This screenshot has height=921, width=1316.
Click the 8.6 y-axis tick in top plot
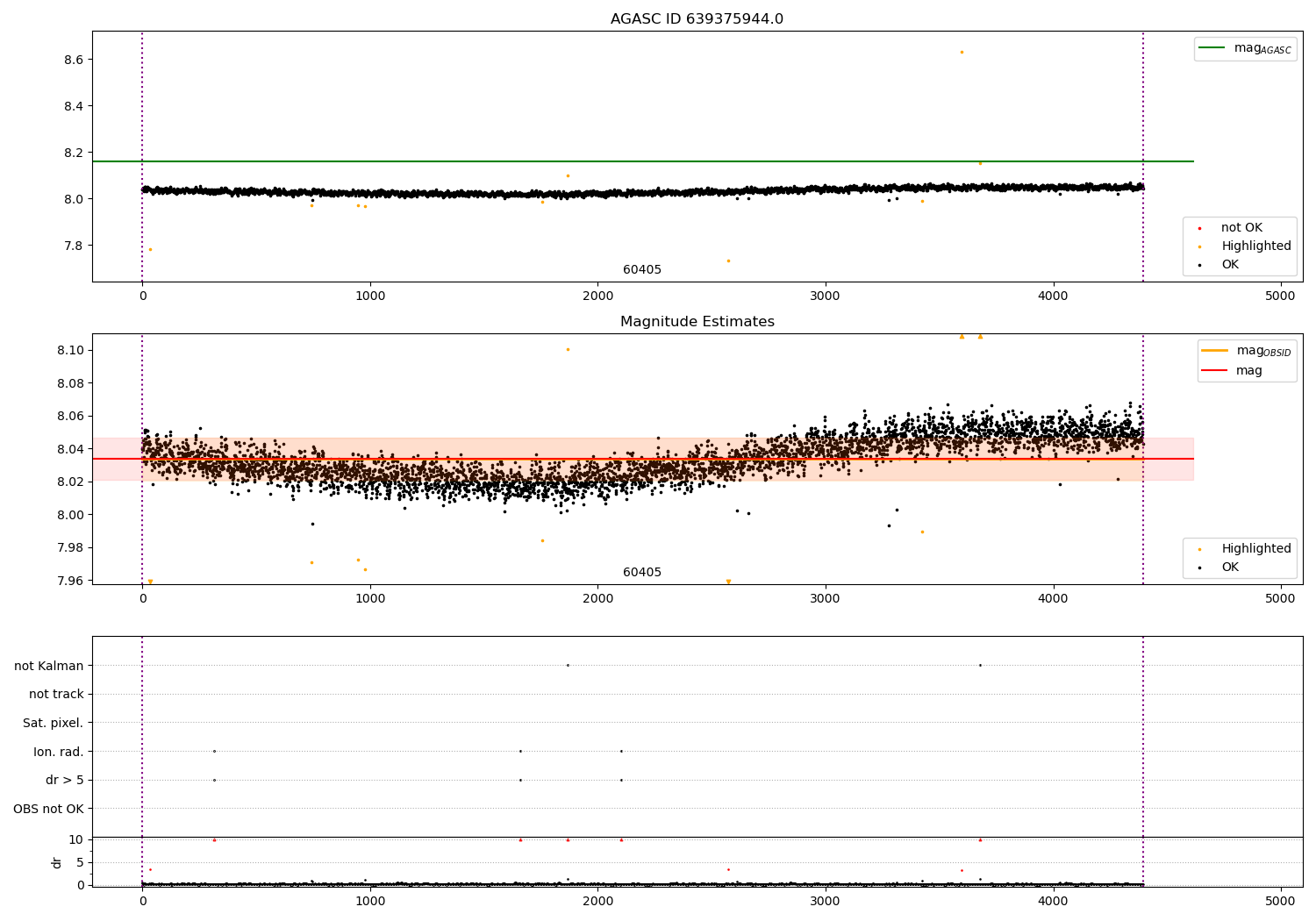pyautogui.click(x=74, y=60)
